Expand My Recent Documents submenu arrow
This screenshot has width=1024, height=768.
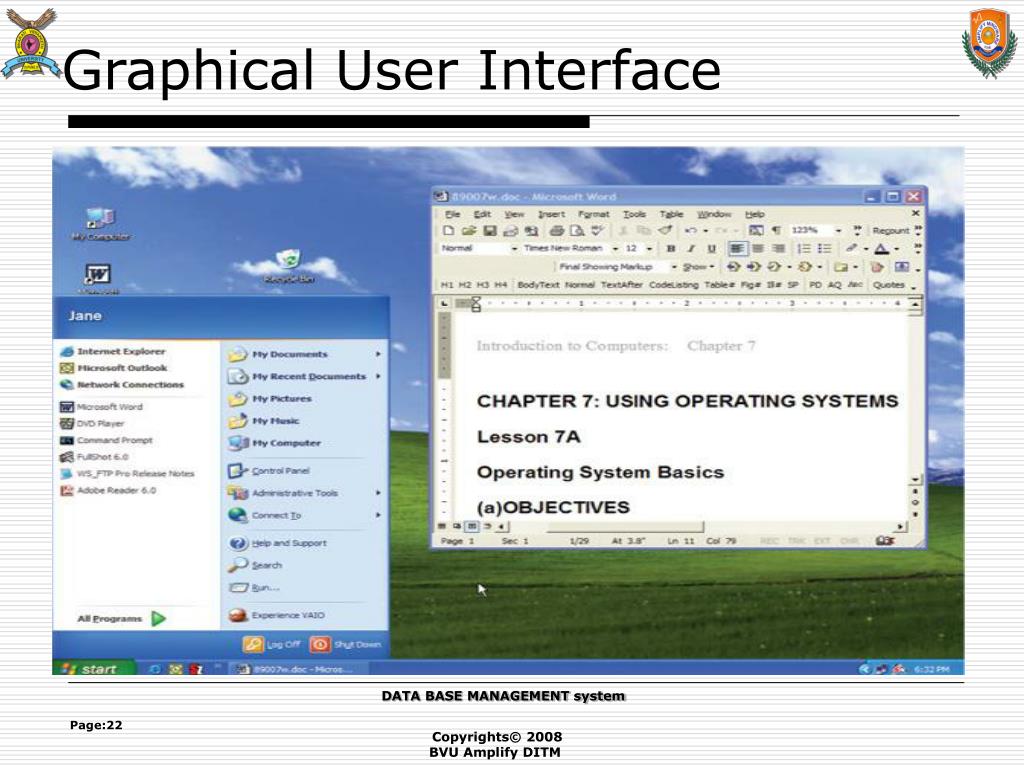pos(378,377)
